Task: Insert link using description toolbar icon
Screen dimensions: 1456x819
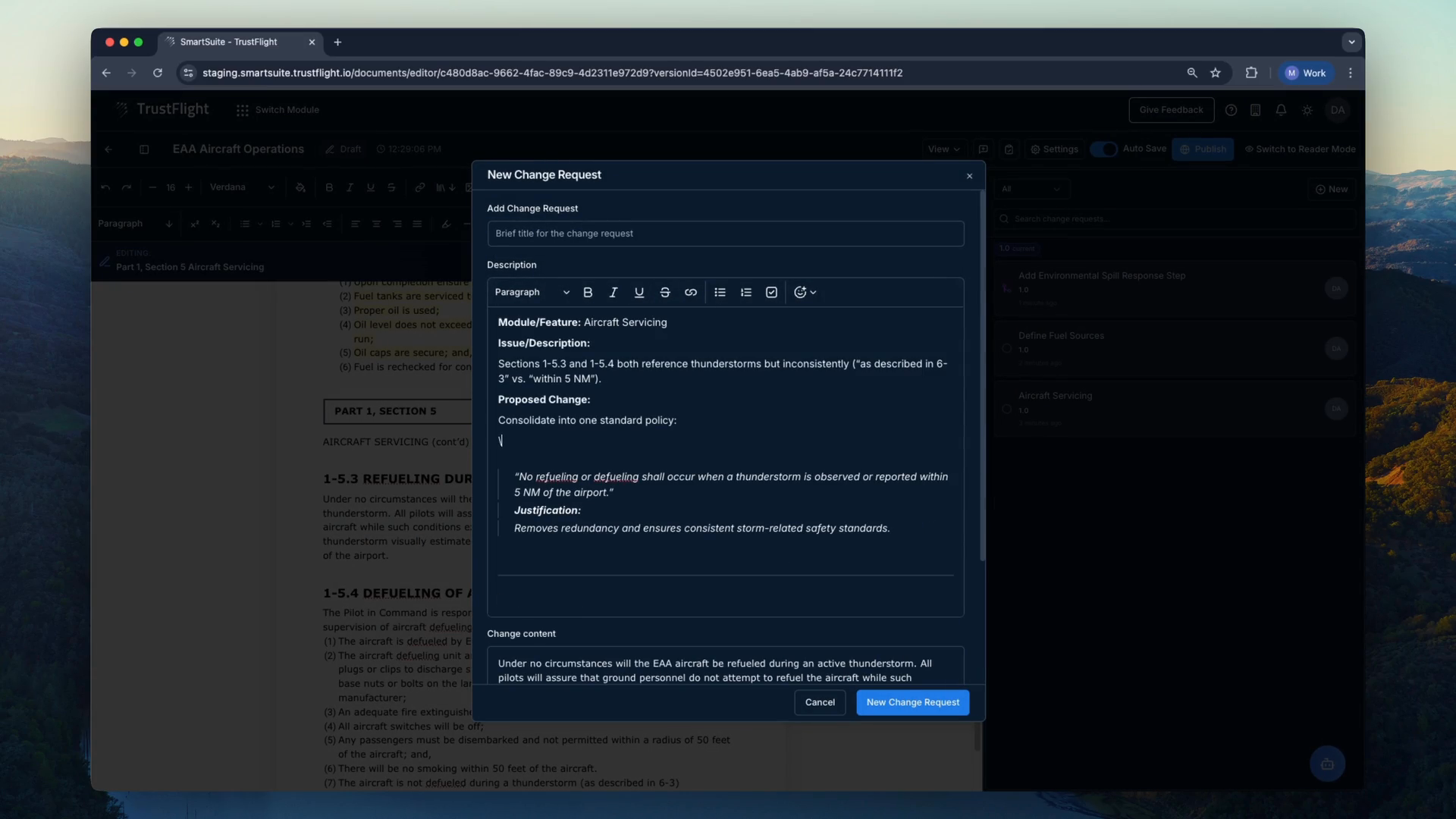Action: click(691, 292)
